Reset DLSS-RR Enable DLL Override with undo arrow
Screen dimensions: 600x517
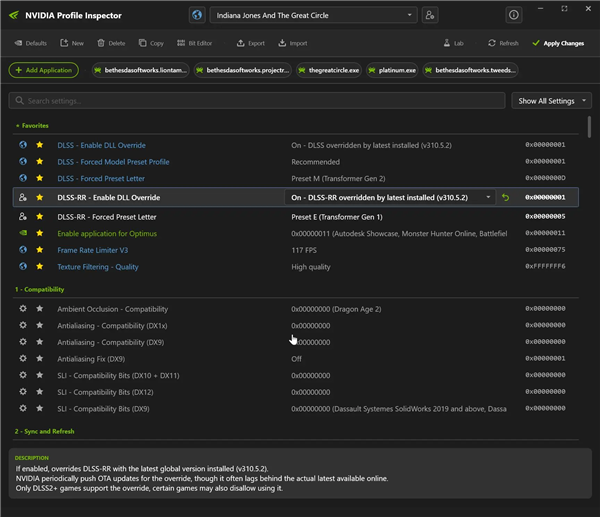point(505,197)
